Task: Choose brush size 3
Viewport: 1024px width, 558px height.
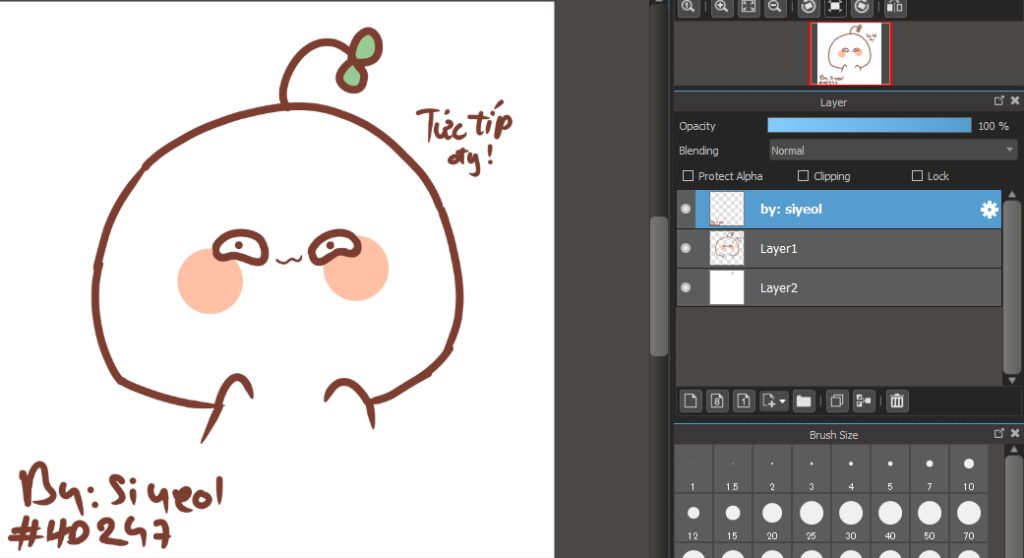Action: tap(811, 469)
